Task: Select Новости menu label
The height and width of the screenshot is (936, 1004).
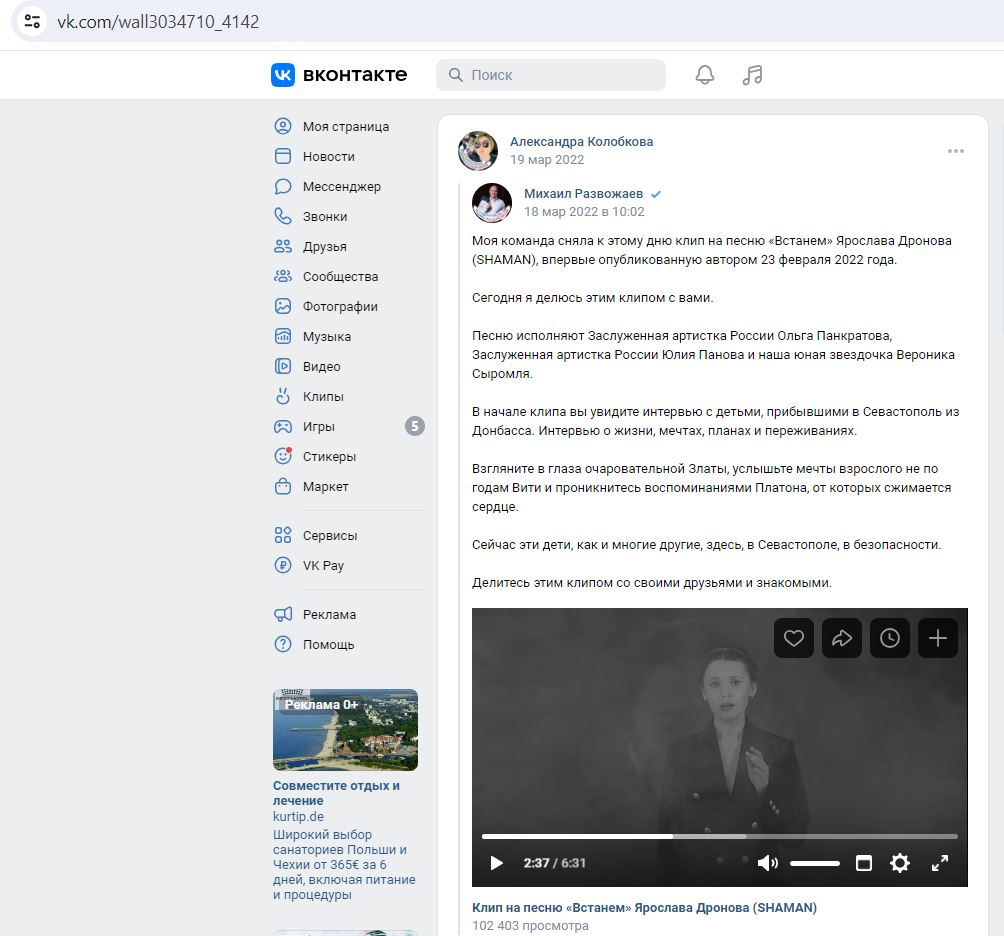Action: pos(328,156)
